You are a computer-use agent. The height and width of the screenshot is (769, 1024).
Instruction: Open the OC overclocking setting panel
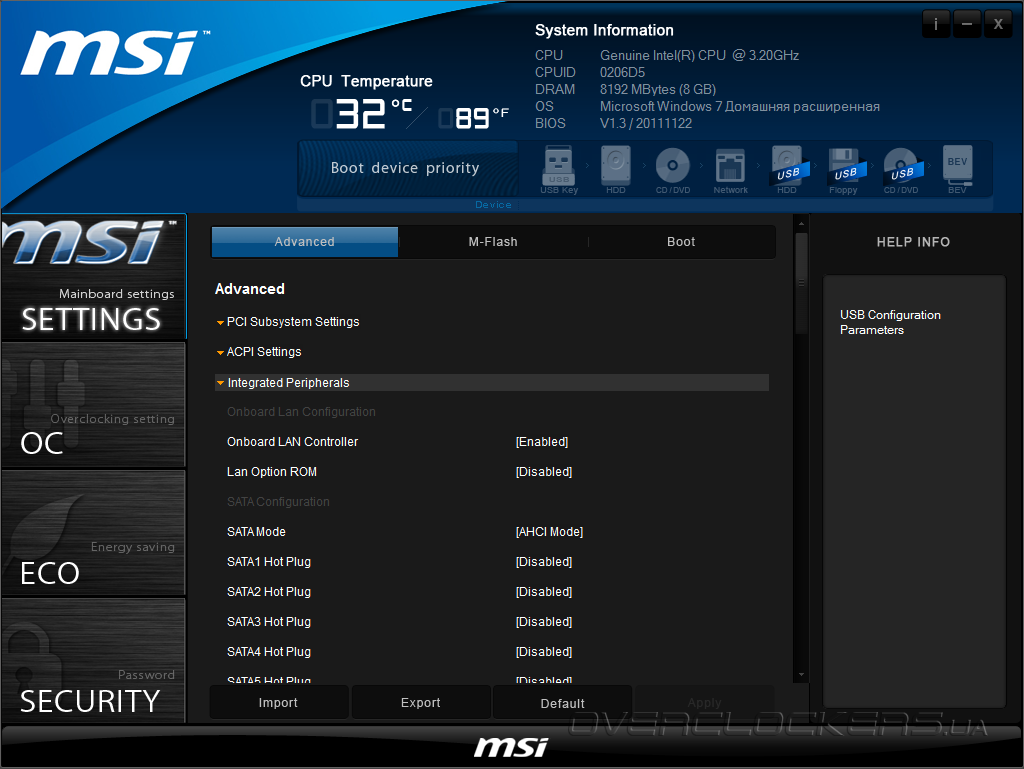[x=93, y=405]
